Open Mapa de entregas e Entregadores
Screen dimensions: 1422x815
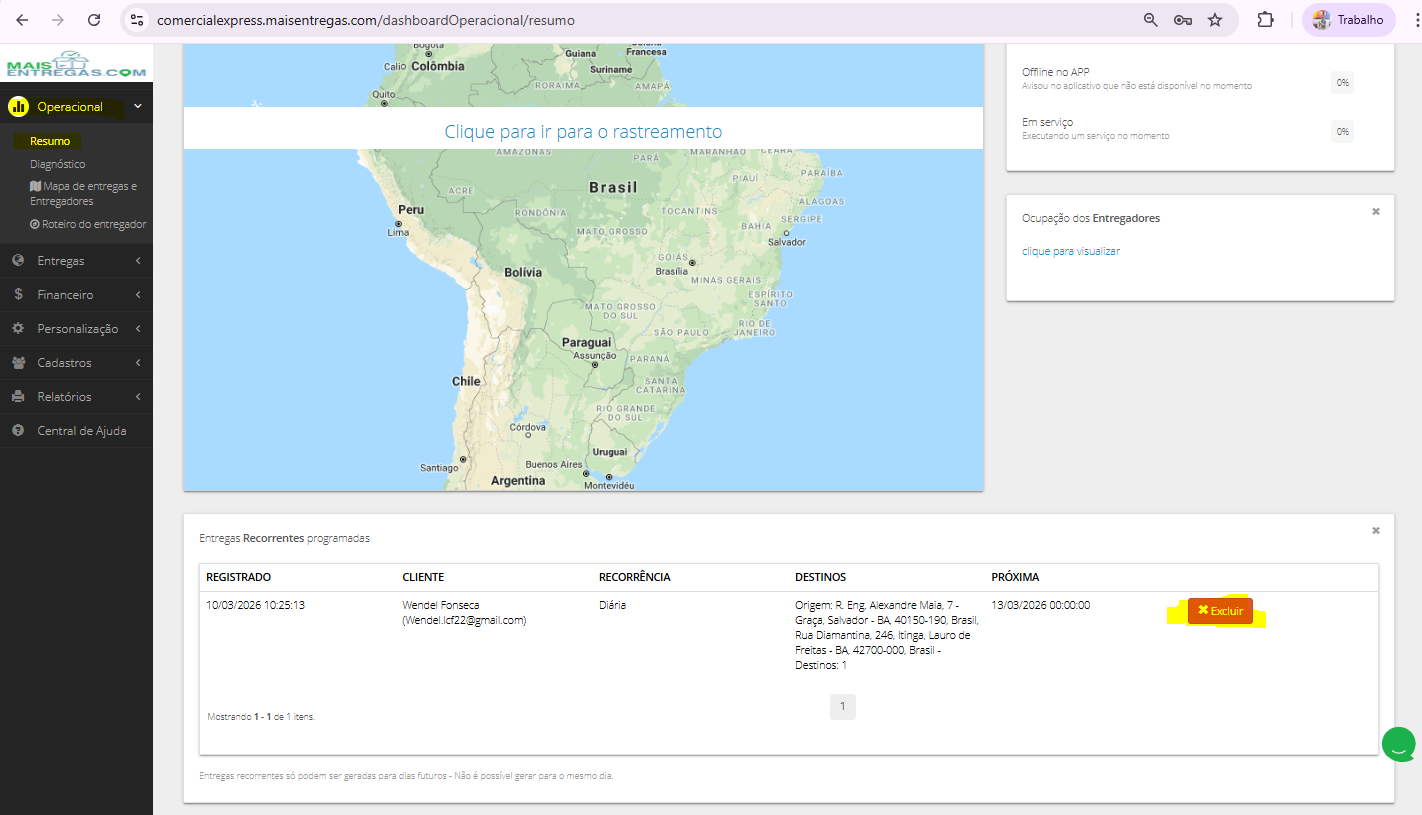(84, 194)
